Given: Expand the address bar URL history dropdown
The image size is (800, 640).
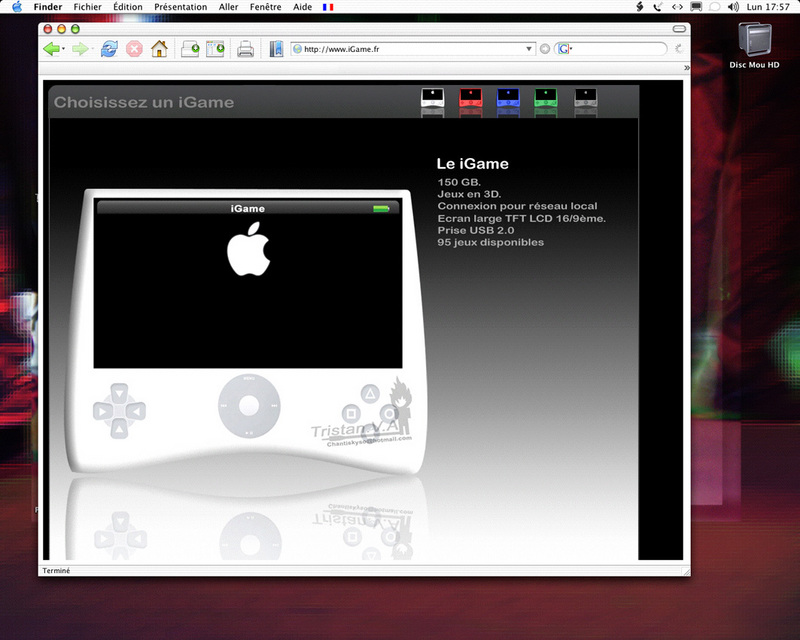Looking at the screenshot, I should point(529,49).
